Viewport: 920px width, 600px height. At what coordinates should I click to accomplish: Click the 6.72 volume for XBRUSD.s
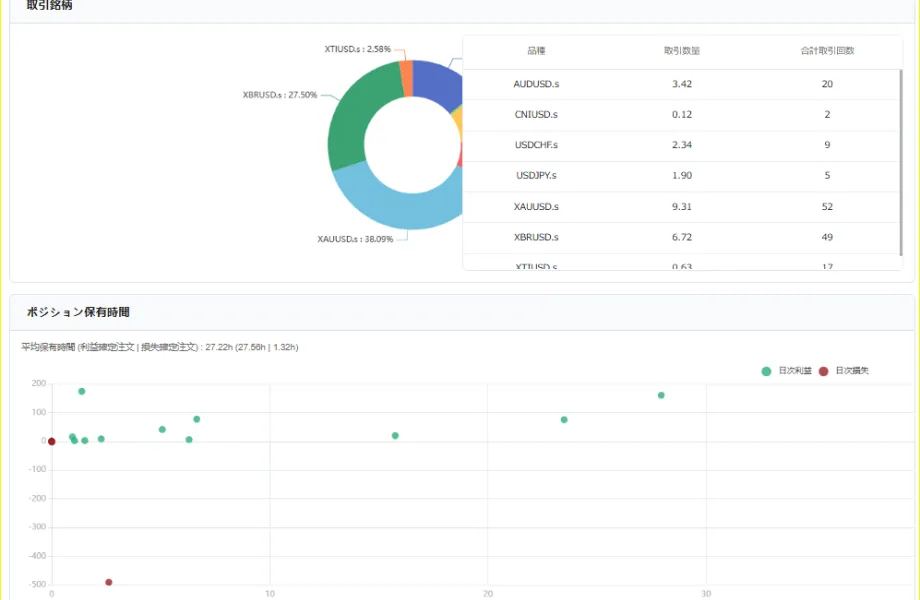pos(682,237)
